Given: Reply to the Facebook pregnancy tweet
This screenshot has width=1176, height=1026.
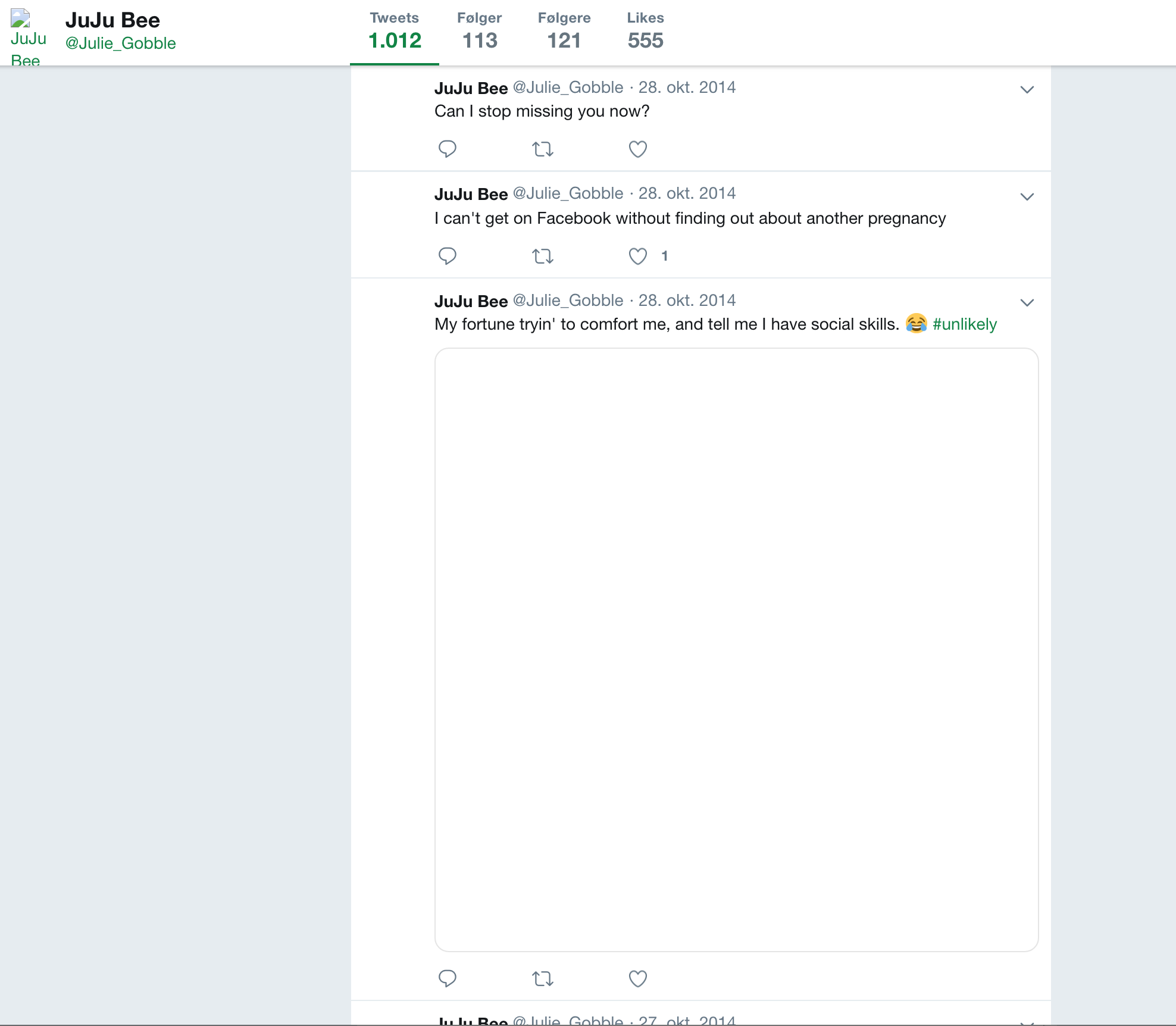Looking at the screenshot, I should click(x=448, y=256).
